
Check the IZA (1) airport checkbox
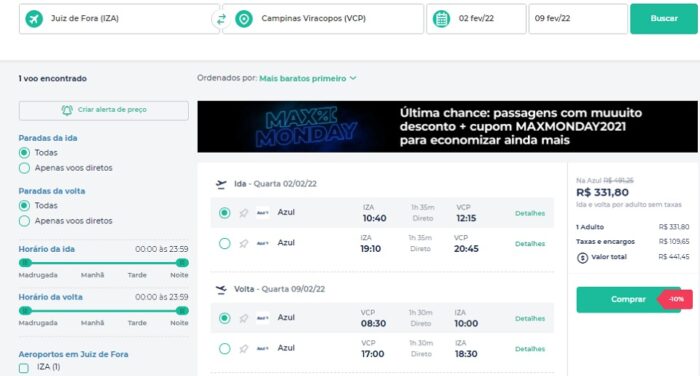24,368
